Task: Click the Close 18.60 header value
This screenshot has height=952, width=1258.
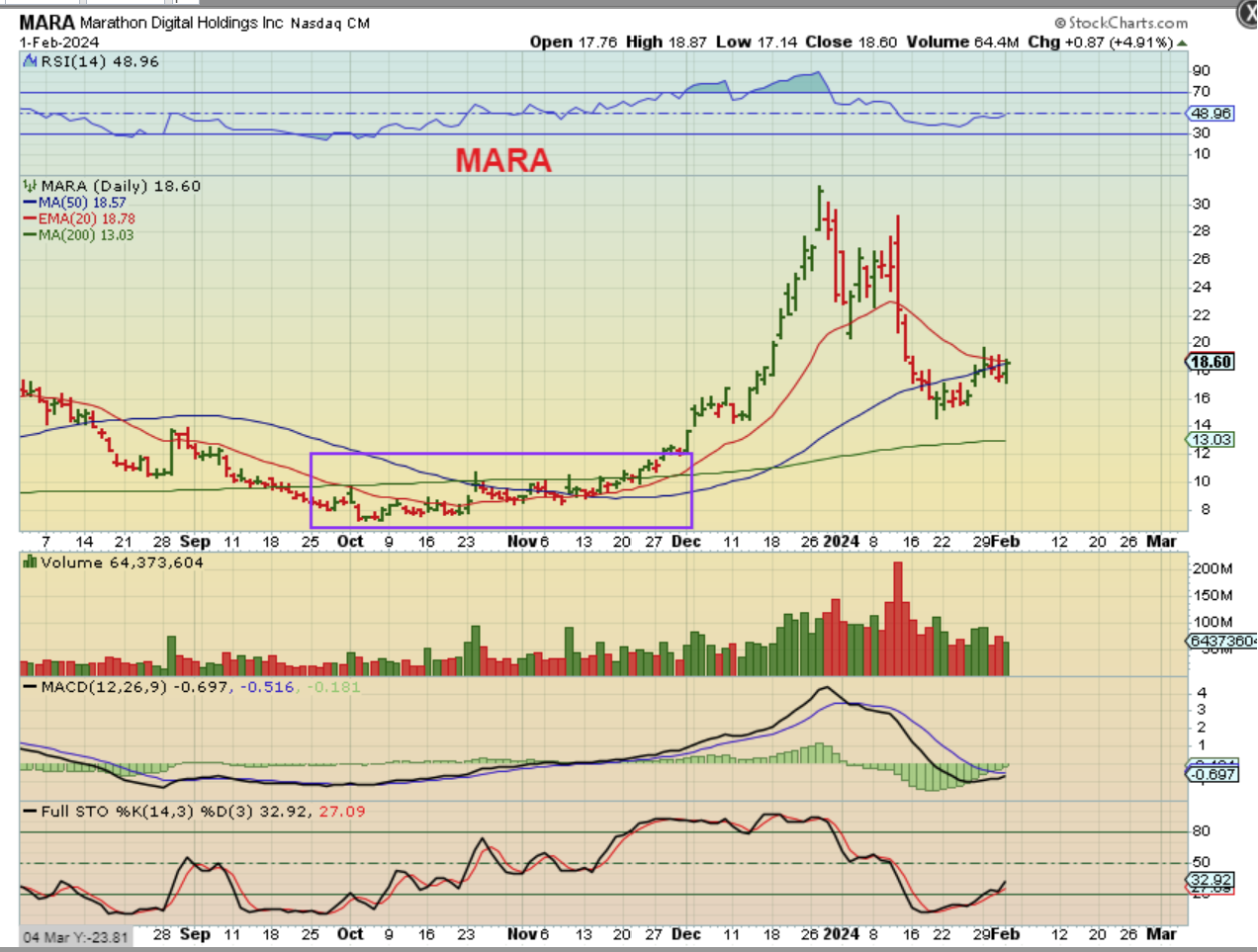Action: [851, 42]
